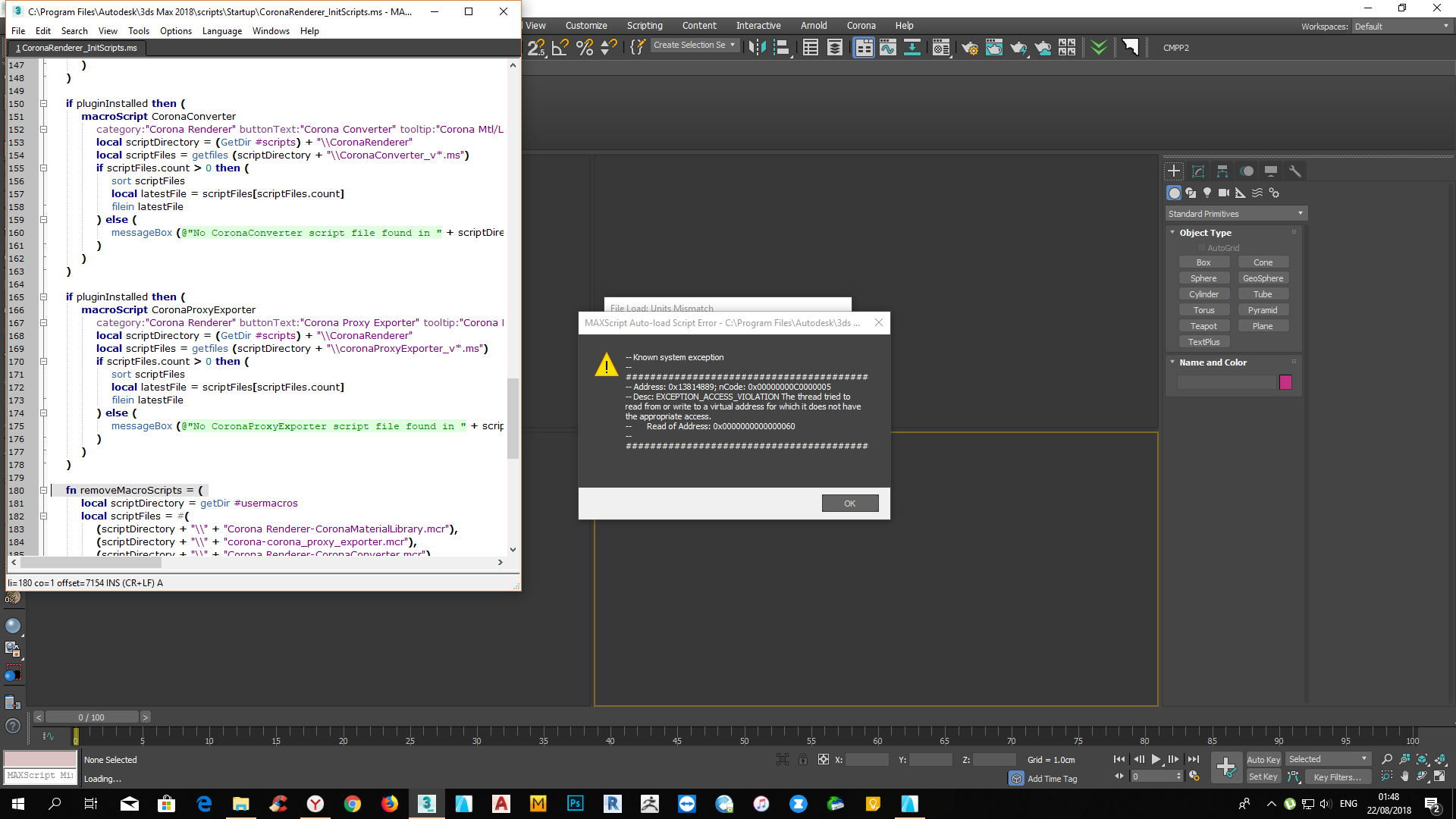Toggle the Selection Lock padlock
The height and width of the screenshot is (819, 1456).
803,759
